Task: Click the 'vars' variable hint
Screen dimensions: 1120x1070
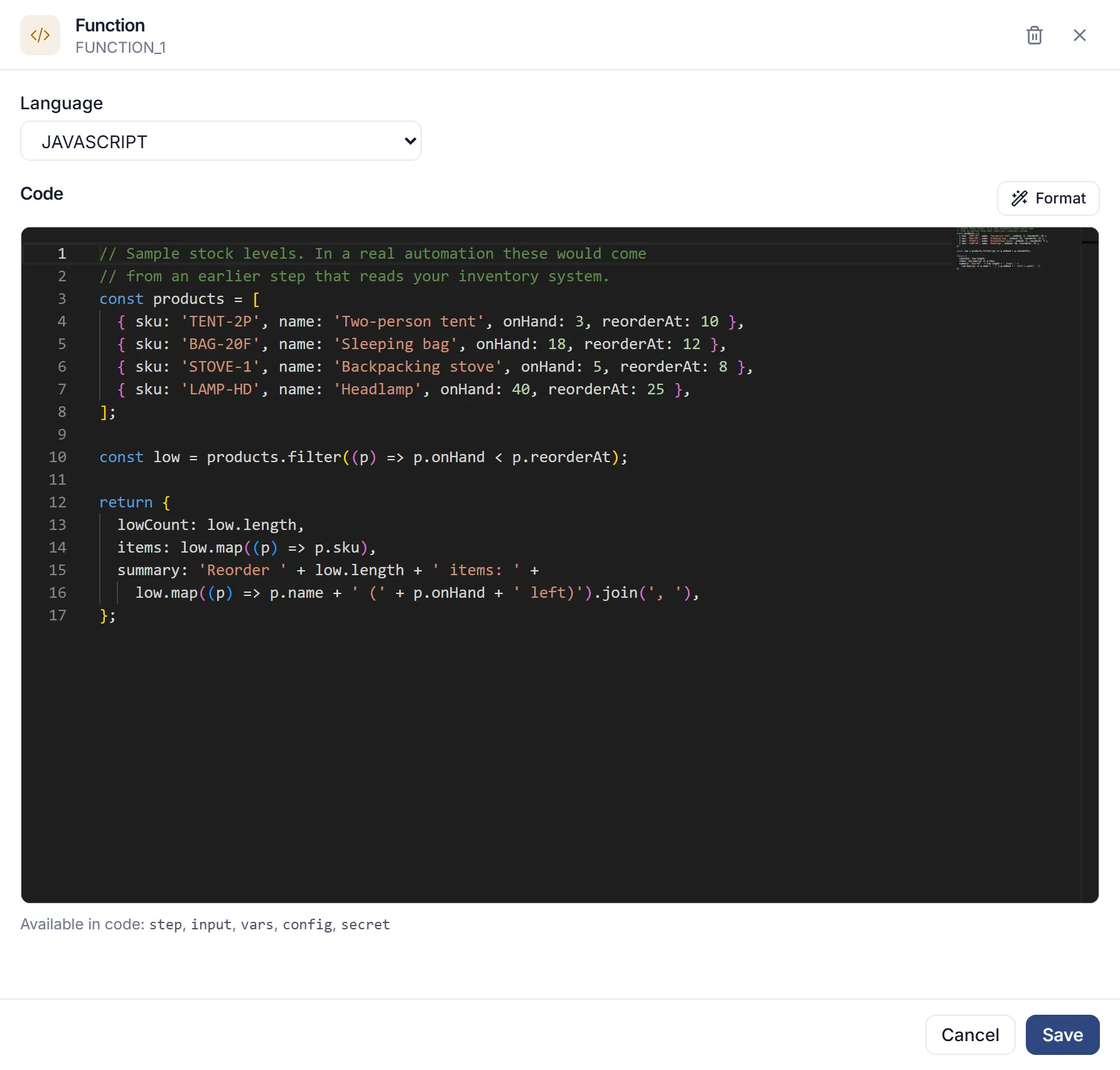Action: pyautogui.click(x=257, y=924)
